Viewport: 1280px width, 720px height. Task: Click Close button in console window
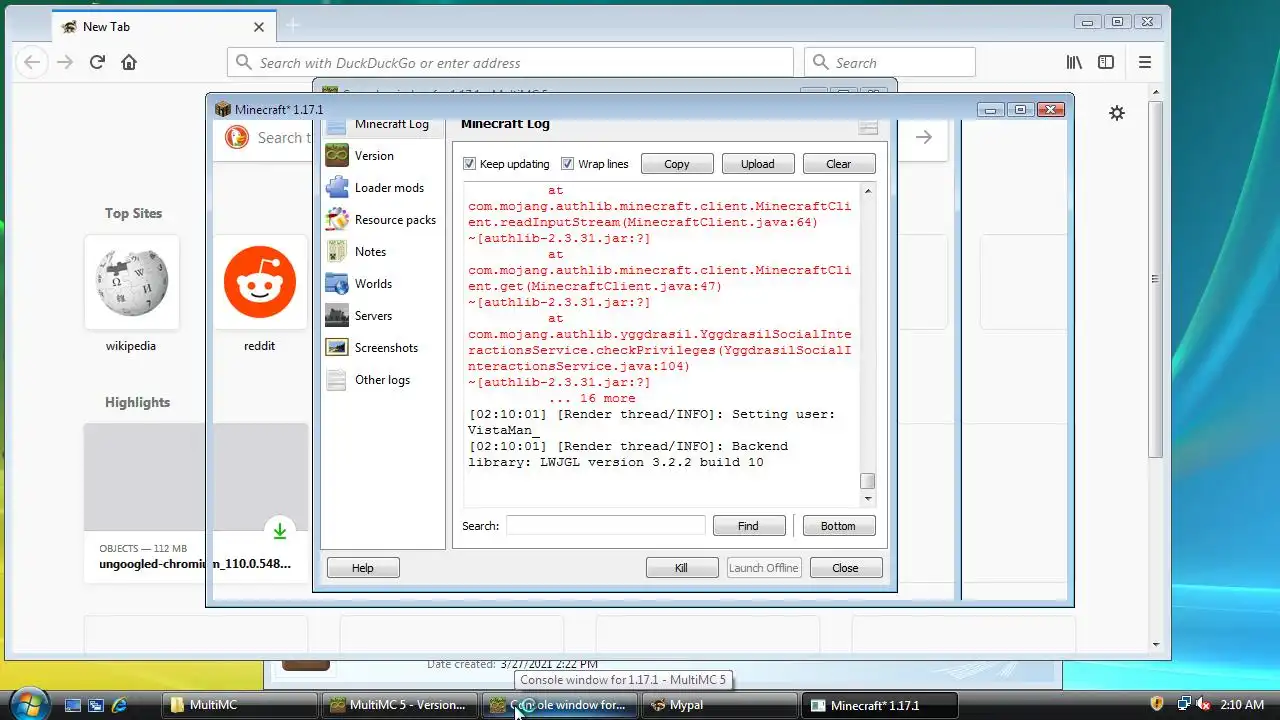tap(845, 568)
